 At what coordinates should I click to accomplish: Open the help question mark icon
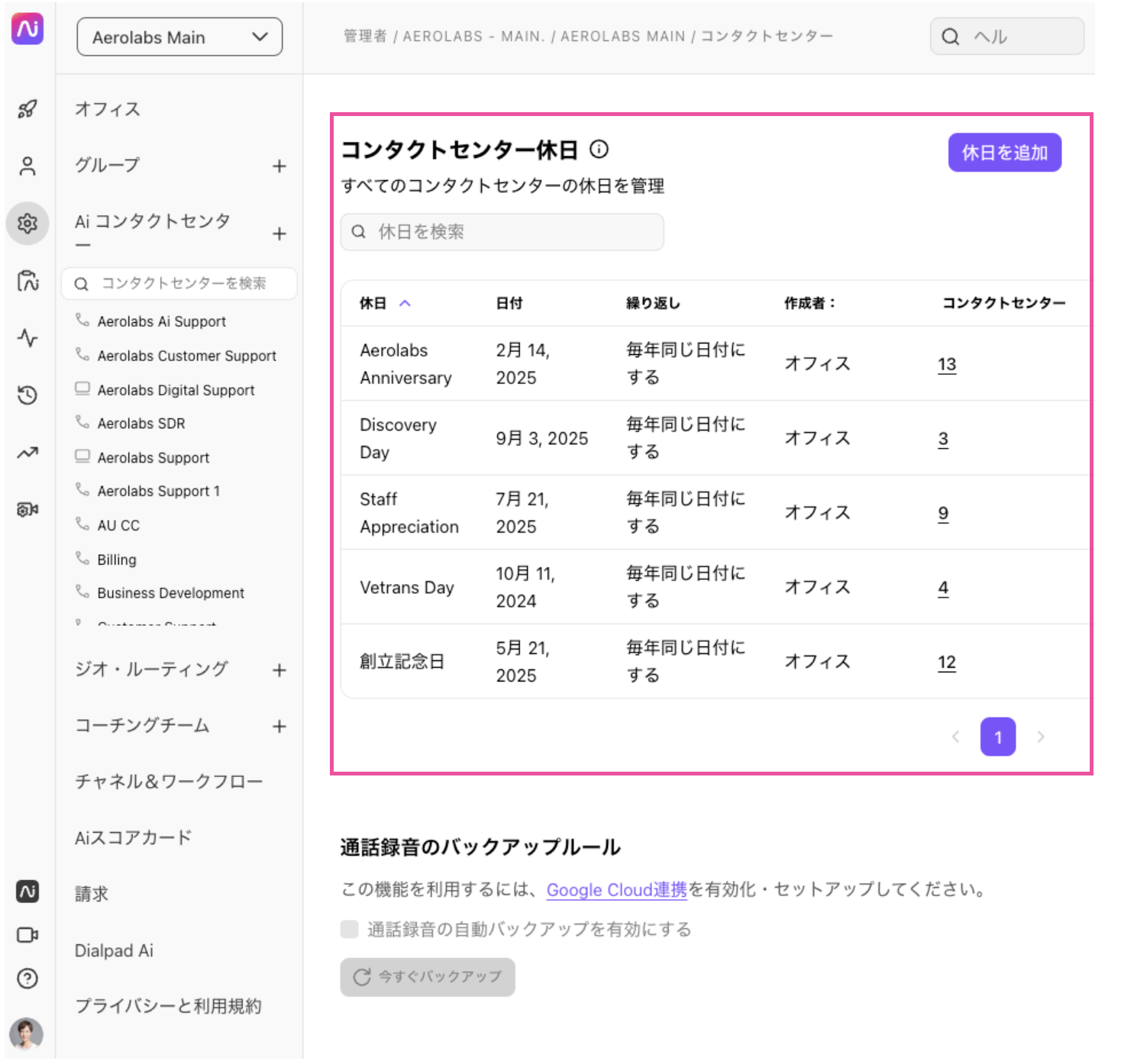(27, 979)
